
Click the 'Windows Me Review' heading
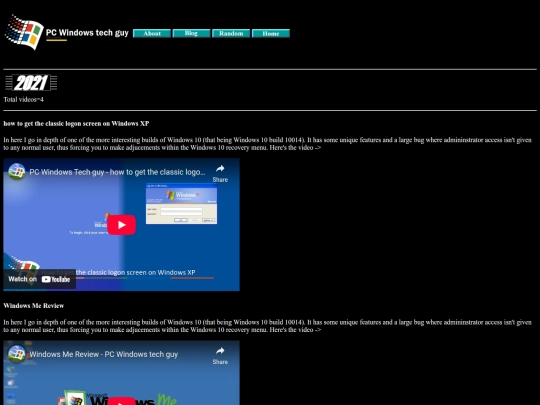coord(34,305)
